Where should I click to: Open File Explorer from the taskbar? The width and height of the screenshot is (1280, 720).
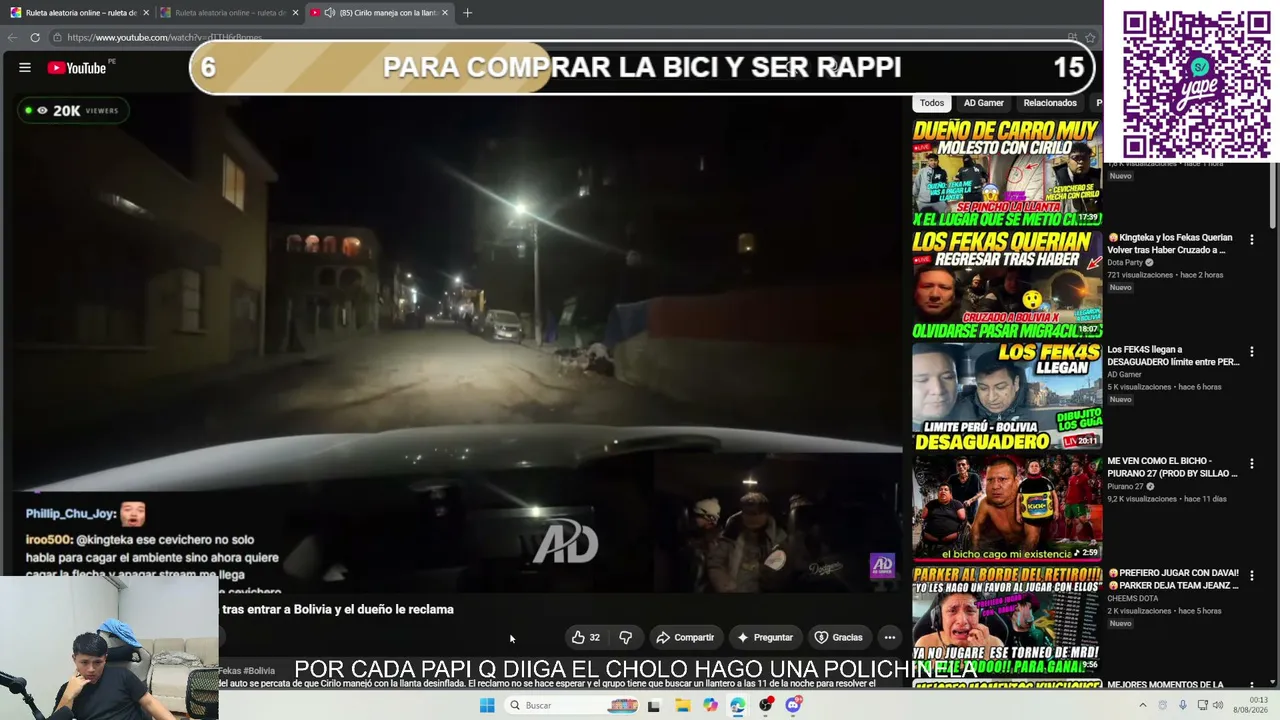click(682, 705)
